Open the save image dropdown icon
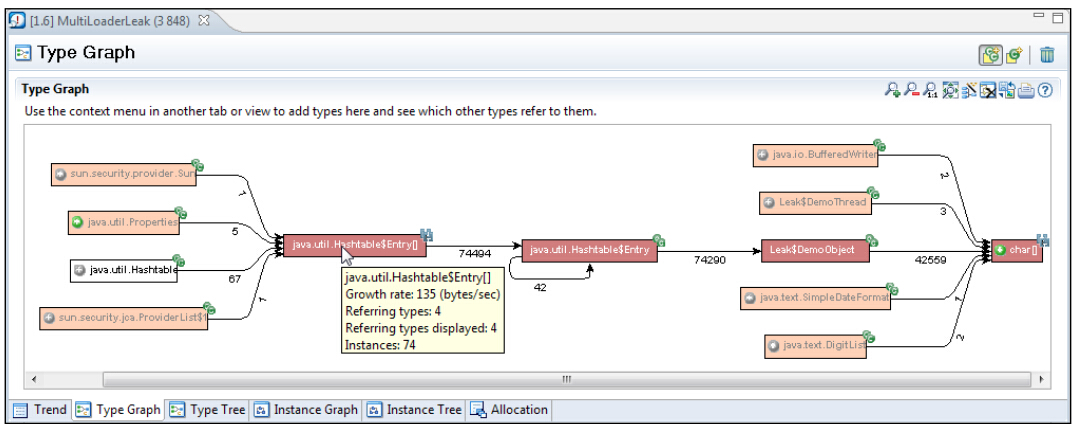 point(1007,90)
